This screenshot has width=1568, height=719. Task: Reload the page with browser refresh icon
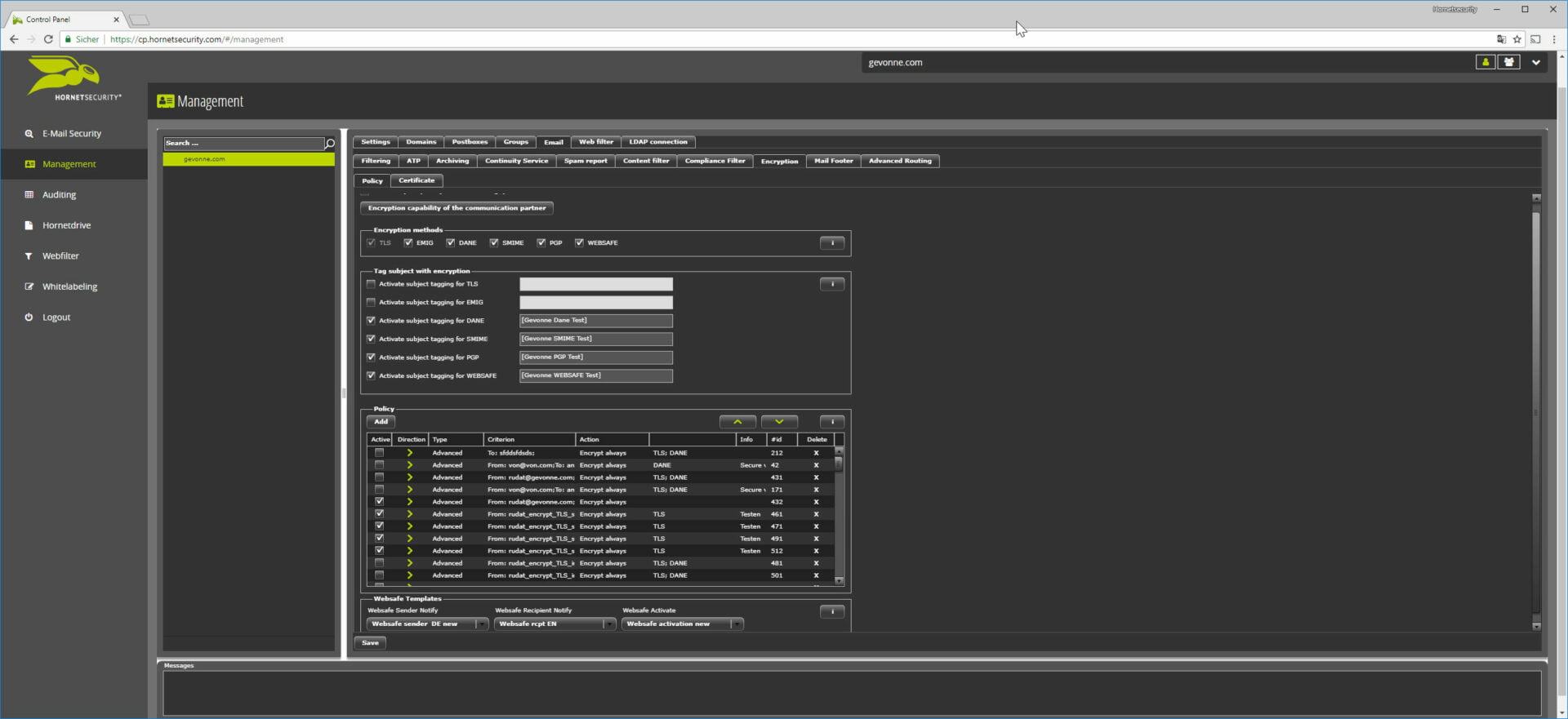48,39
